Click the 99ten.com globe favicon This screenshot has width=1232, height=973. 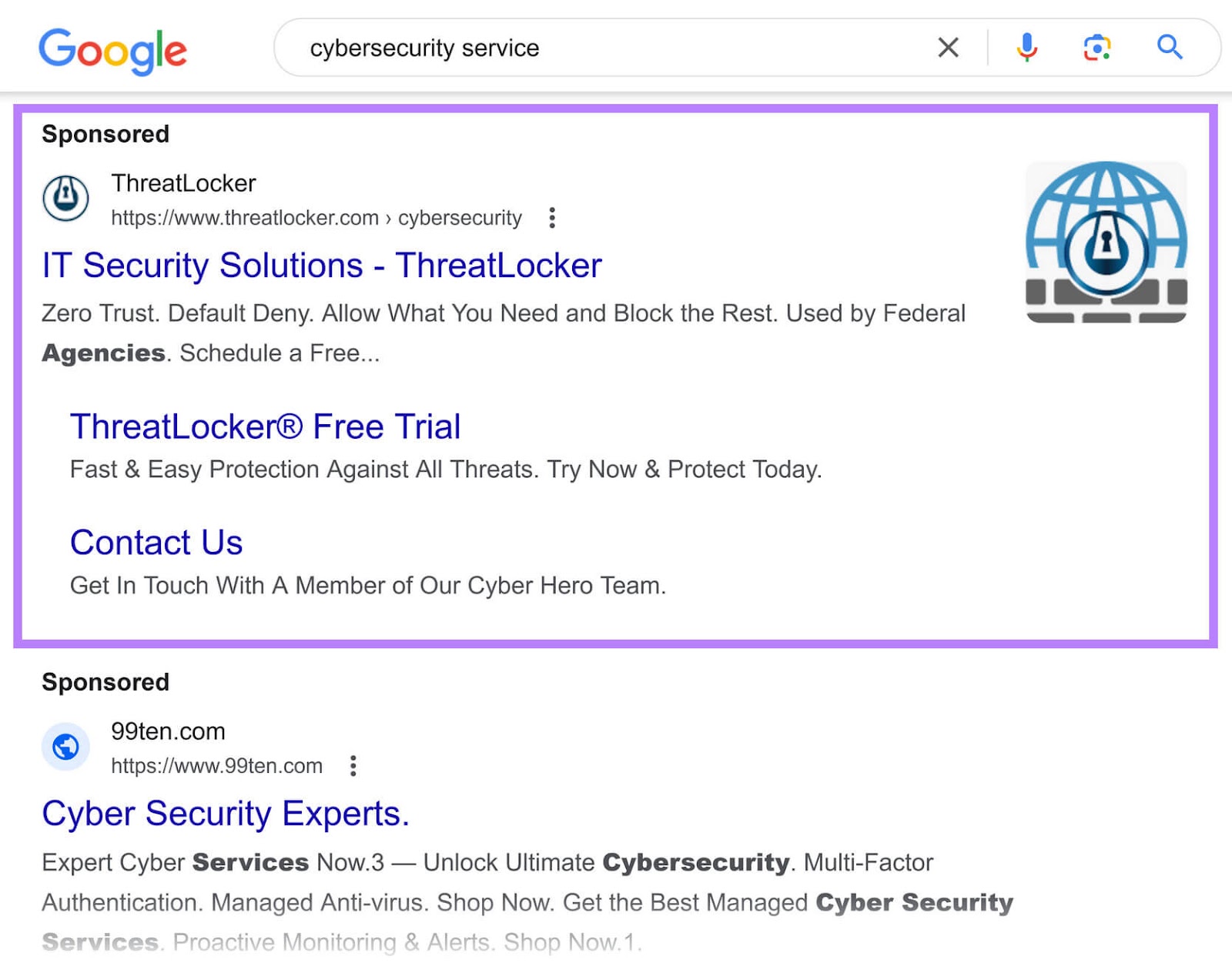click(x=65, y=746)
